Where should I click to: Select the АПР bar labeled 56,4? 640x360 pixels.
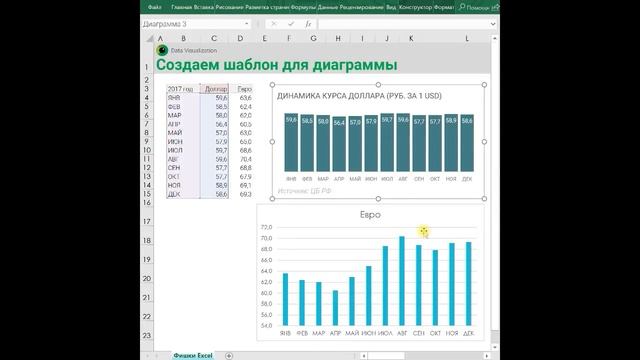339,144
